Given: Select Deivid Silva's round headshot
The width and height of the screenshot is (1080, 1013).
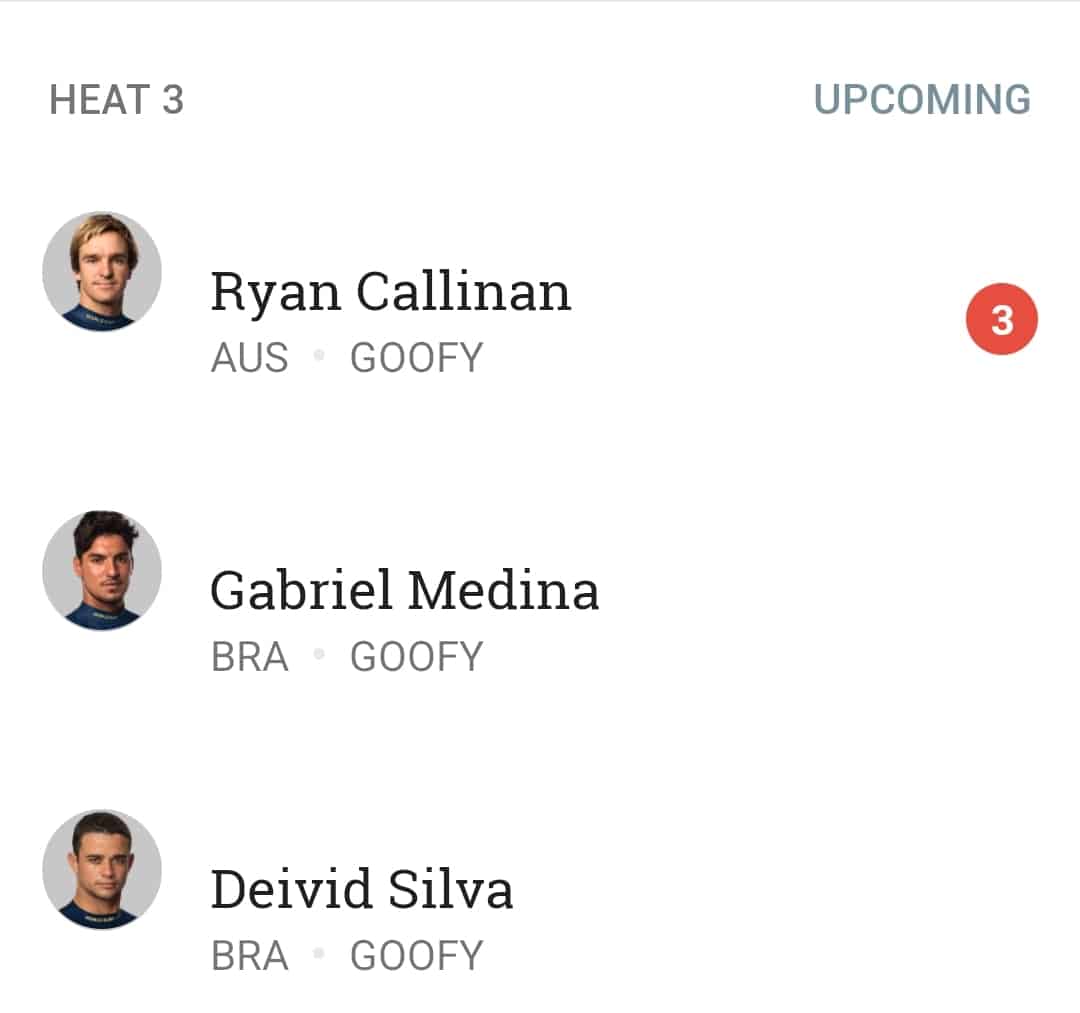Looking at the screenshot, I should pyautogui.click(x=102, y=869).
